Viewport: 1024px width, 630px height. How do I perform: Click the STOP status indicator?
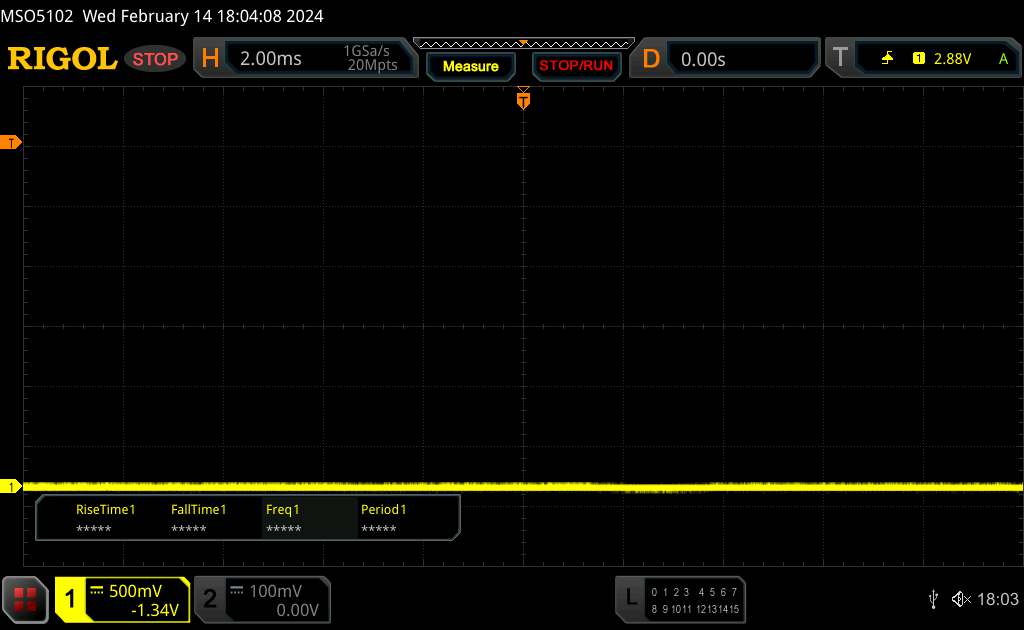pos(155,59)
